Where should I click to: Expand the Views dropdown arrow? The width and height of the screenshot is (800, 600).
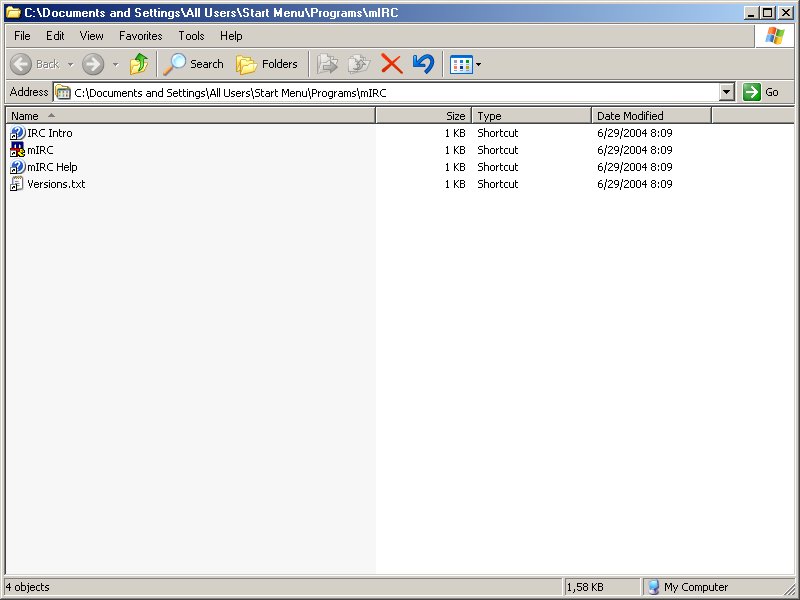pos(478,65)
